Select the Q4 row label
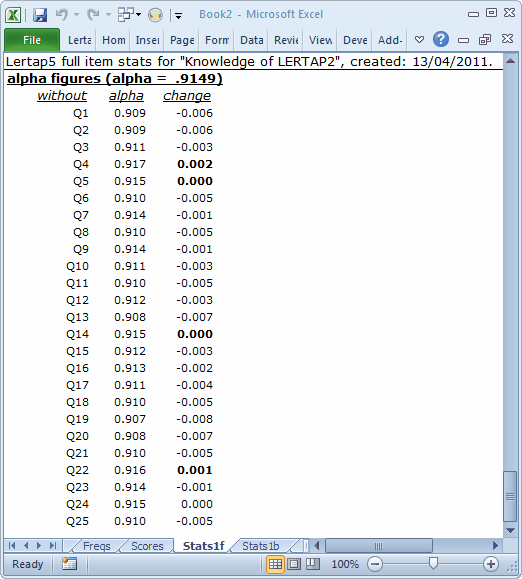Image resolution: width=522 pixels, height=579 pixels. click(81, 164)
